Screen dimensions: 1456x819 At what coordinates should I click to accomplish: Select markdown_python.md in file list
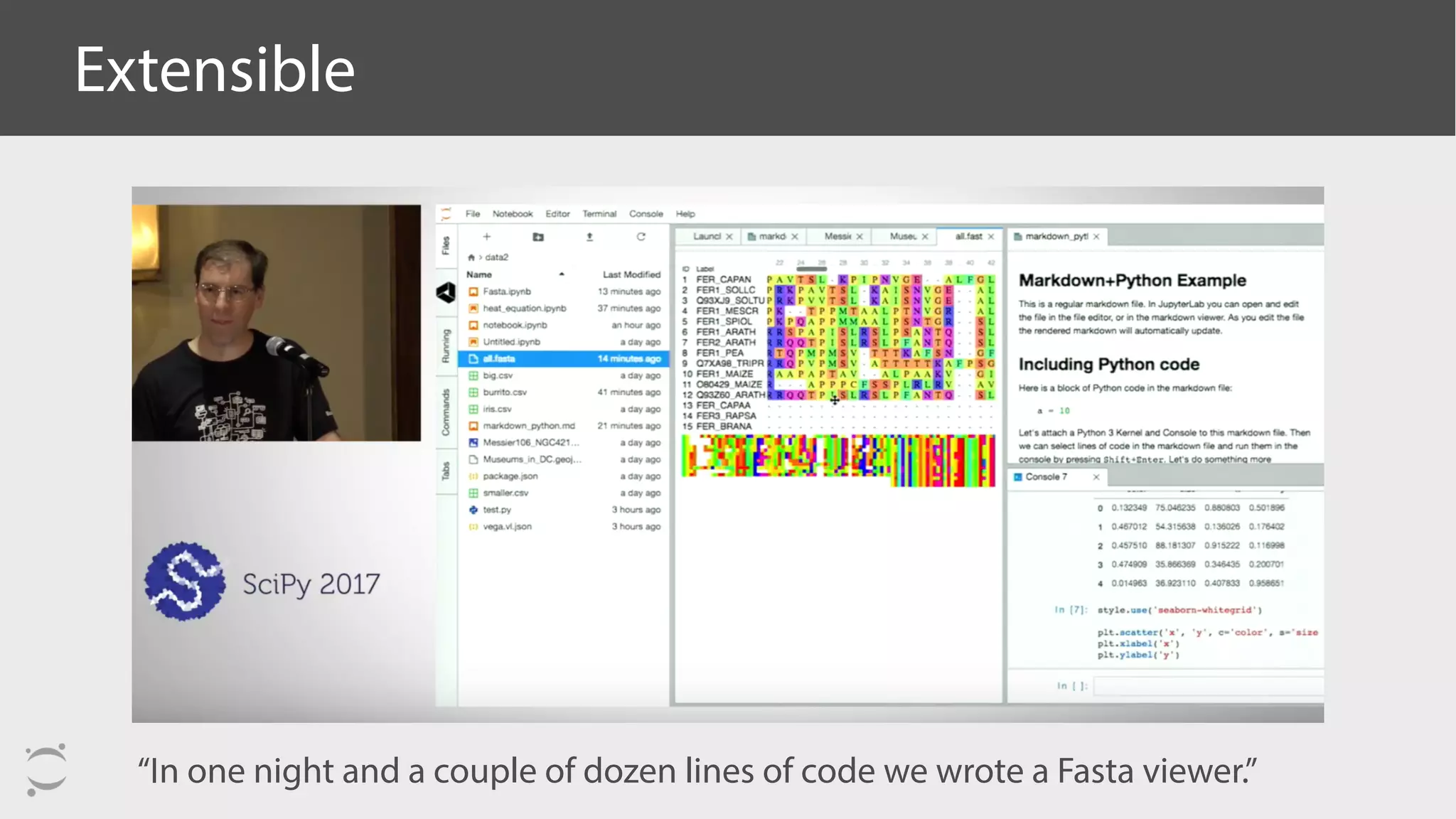[564, 426]
